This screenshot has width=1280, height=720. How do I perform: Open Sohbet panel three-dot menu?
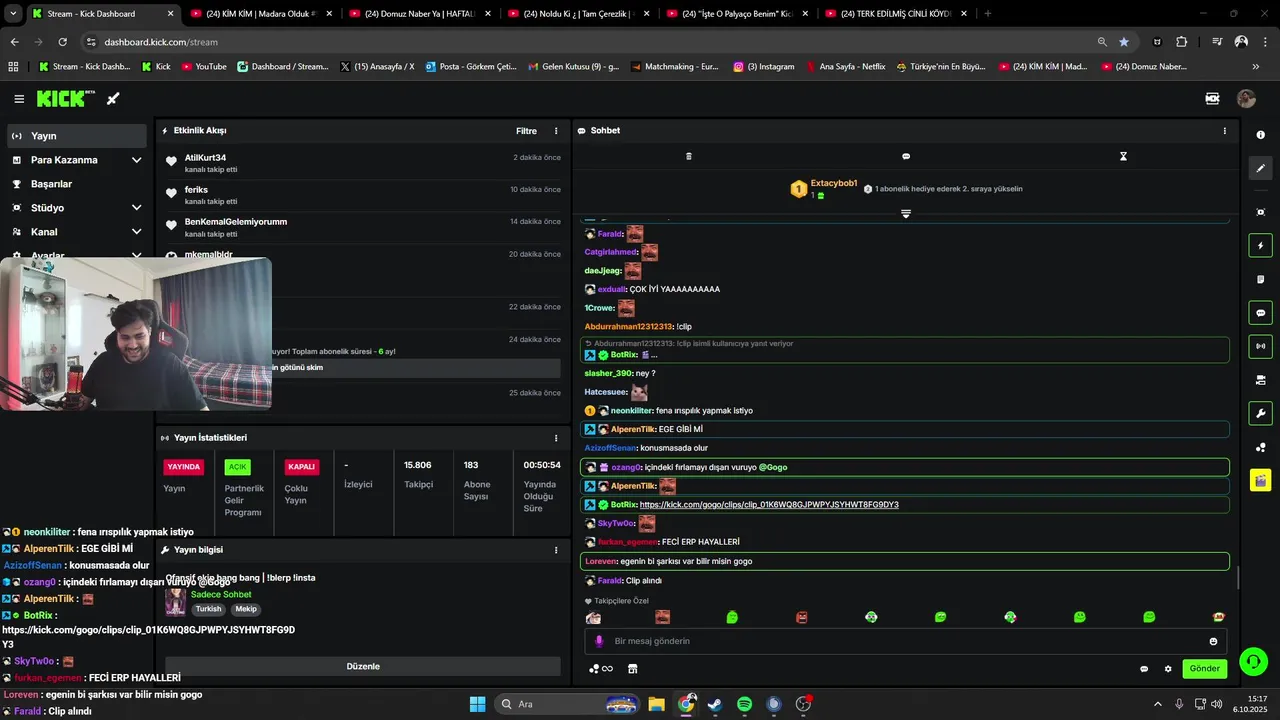1224,131
